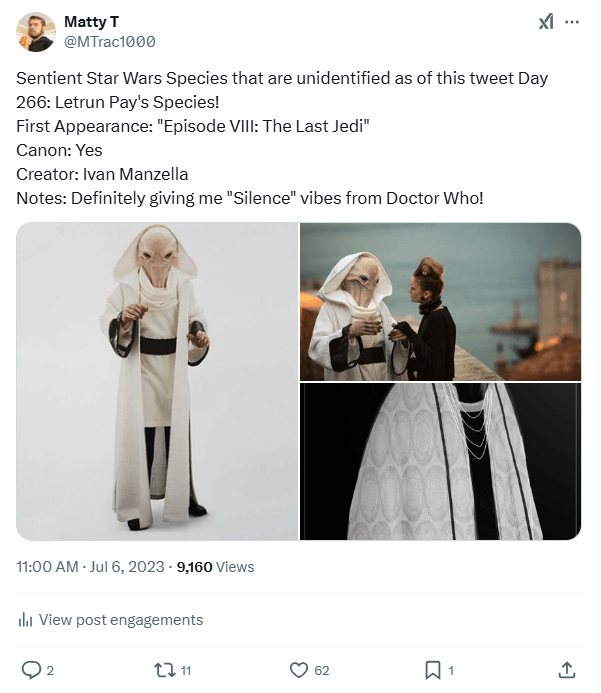Click the 9,160 Views count
This screenshot has width=601, height=693.
click(215, 567)
